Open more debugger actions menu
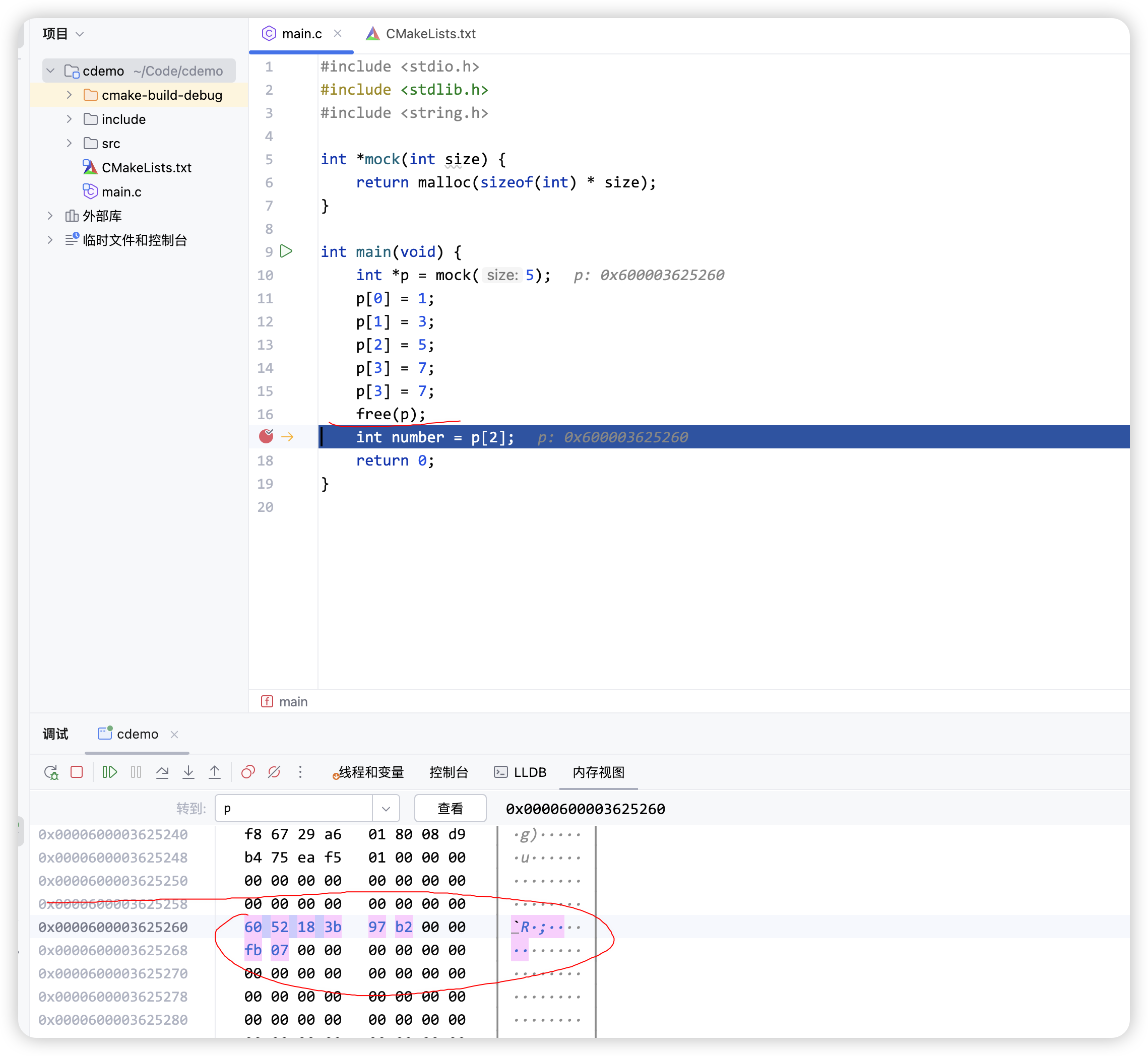The height and width of the screenshot is (1056, 1148). (x=300, y=772)
